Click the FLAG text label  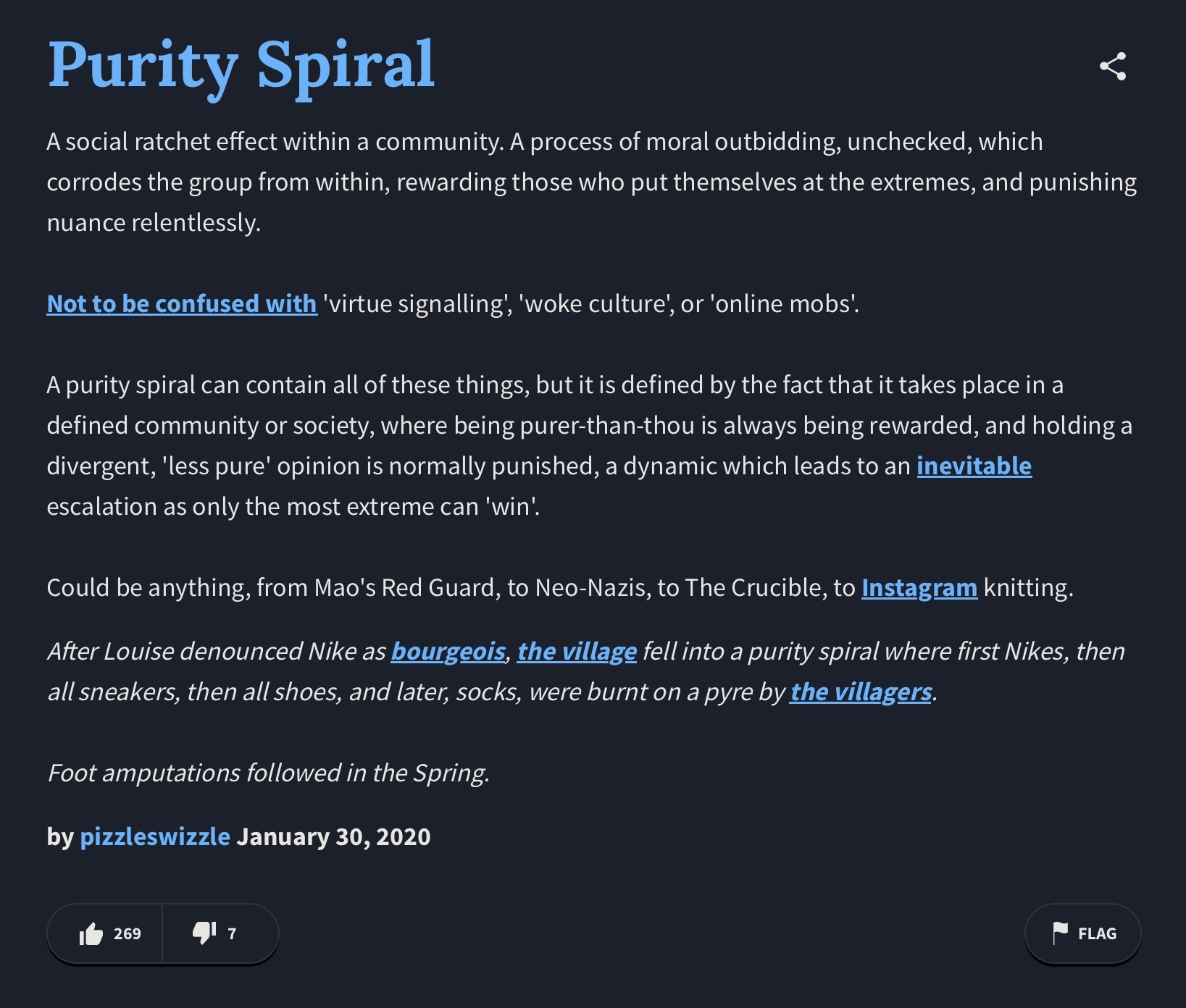tap(1097, 933)
